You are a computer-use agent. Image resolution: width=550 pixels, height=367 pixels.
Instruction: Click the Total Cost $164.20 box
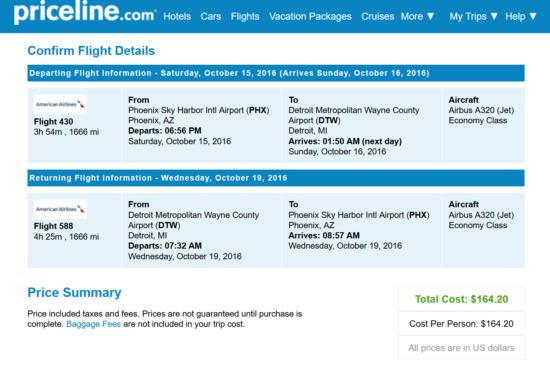click(x=461, y=299)
